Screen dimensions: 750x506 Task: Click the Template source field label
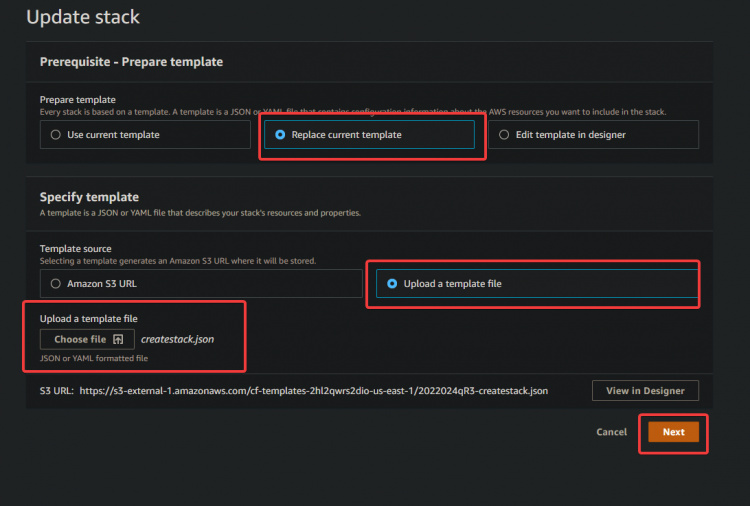tap(75, 248)
